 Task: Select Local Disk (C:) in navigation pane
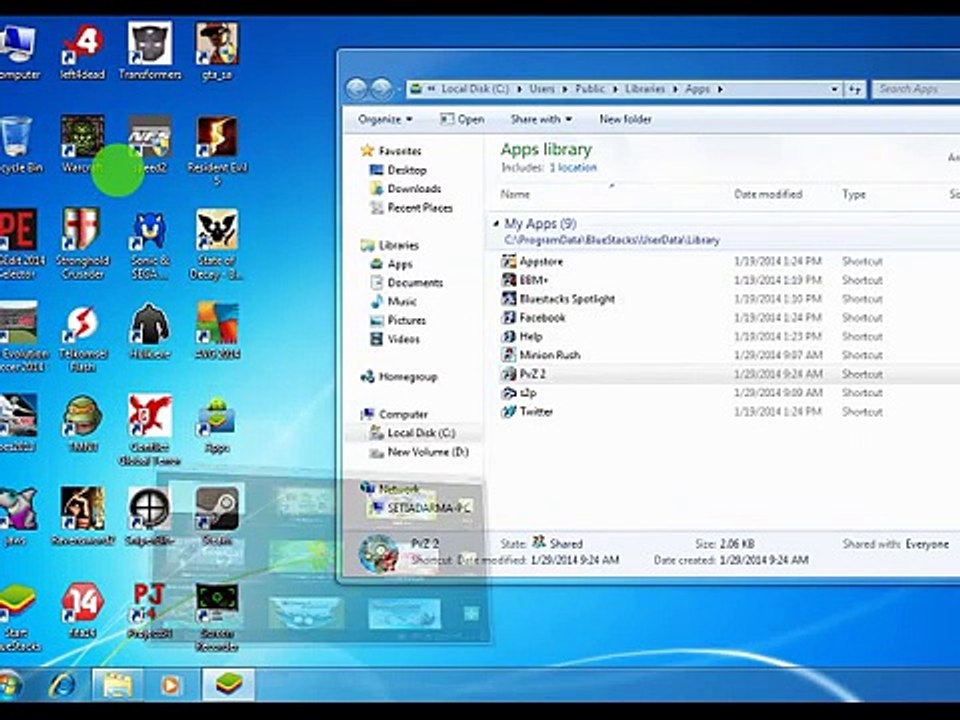[x=420, y=433]
